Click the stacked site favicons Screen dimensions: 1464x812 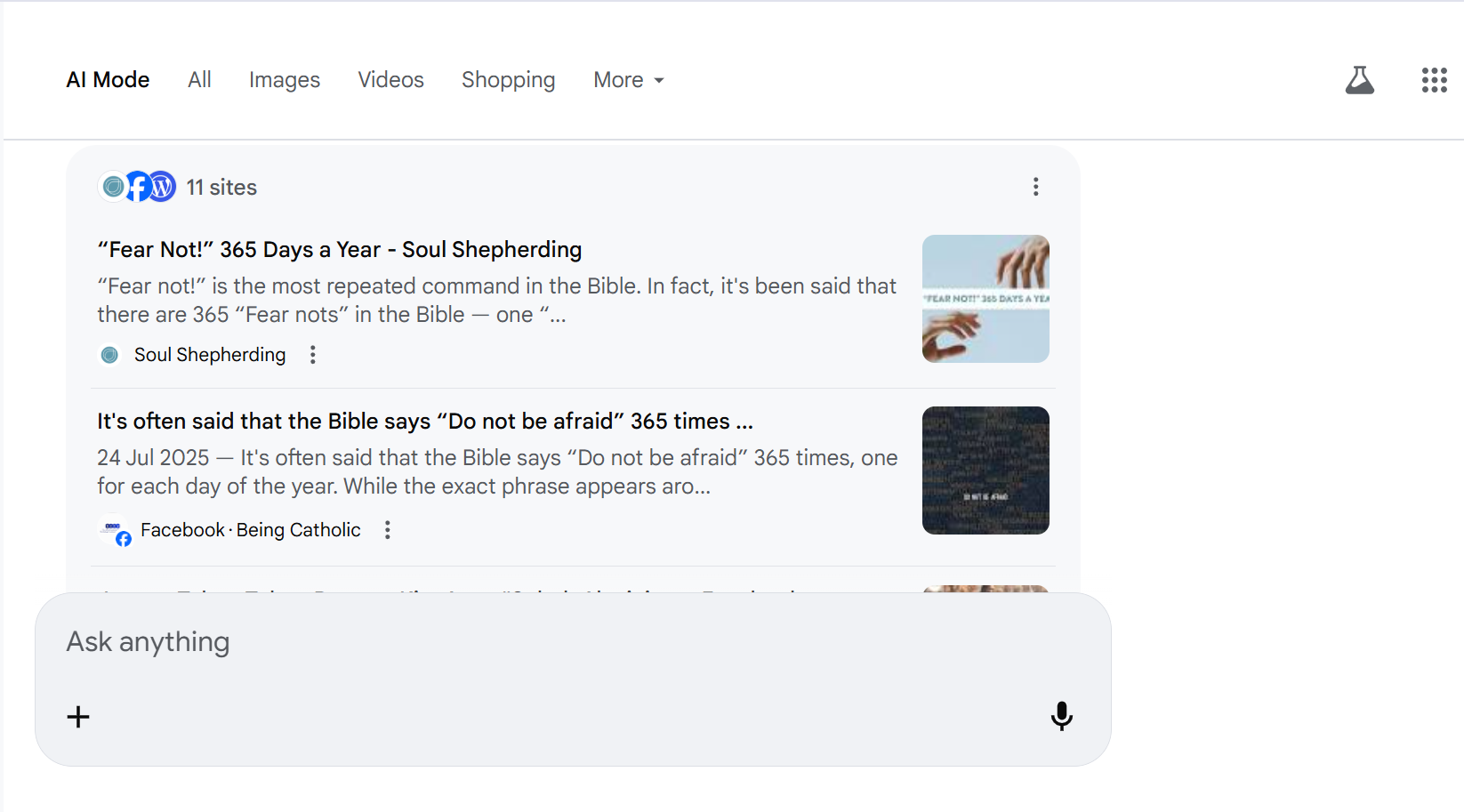click(137, 187)
